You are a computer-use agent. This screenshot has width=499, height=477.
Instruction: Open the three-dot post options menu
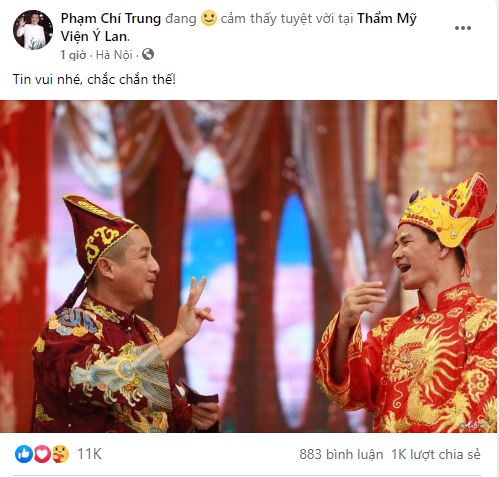tap(463, 28)
